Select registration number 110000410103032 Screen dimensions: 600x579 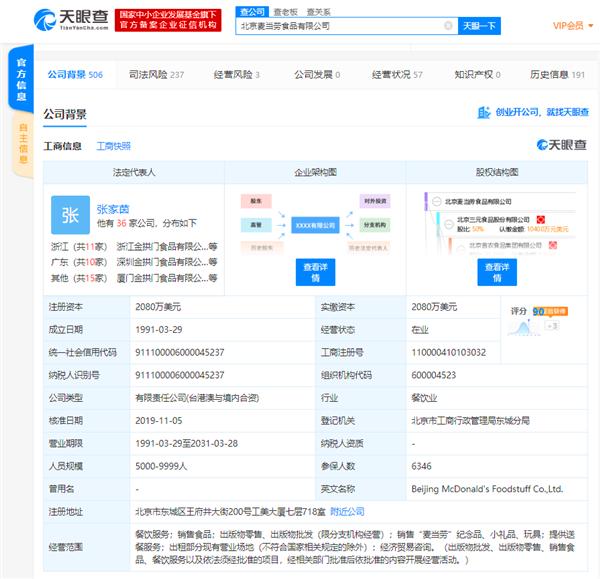[x=448, y=352]
